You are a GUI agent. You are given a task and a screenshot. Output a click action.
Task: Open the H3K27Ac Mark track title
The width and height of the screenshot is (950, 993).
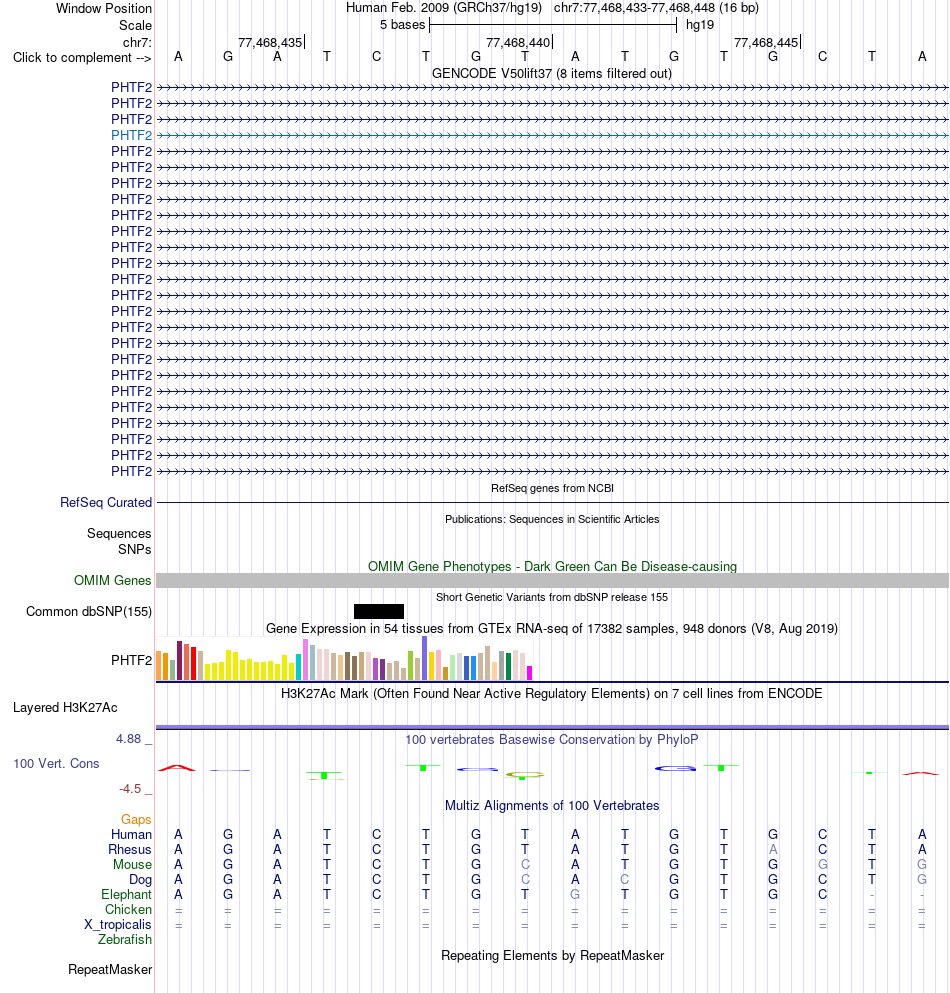(x=552, y=693)
